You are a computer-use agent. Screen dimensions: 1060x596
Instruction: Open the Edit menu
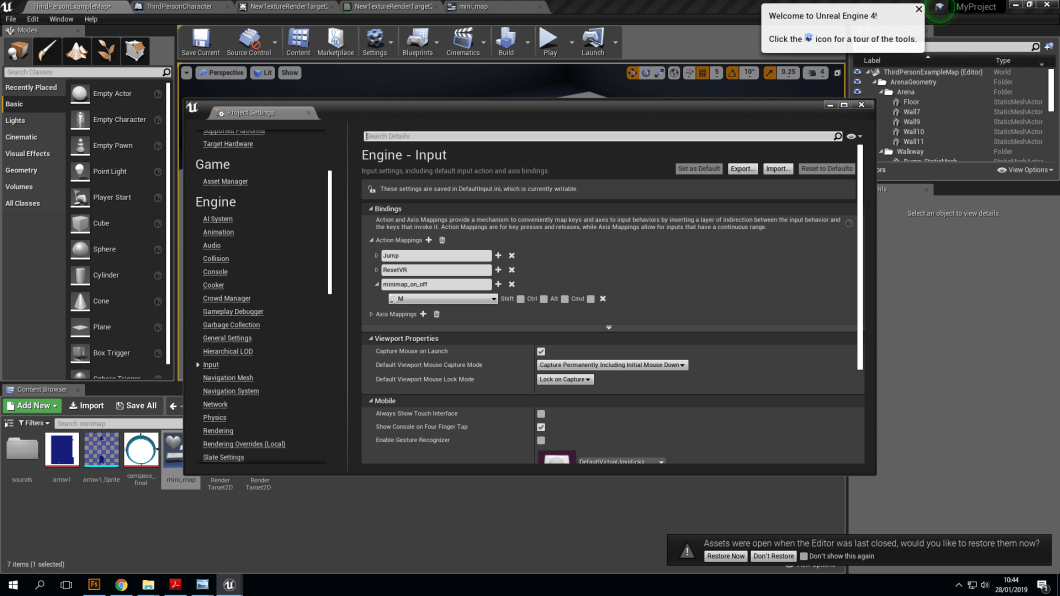click(32, 19)
